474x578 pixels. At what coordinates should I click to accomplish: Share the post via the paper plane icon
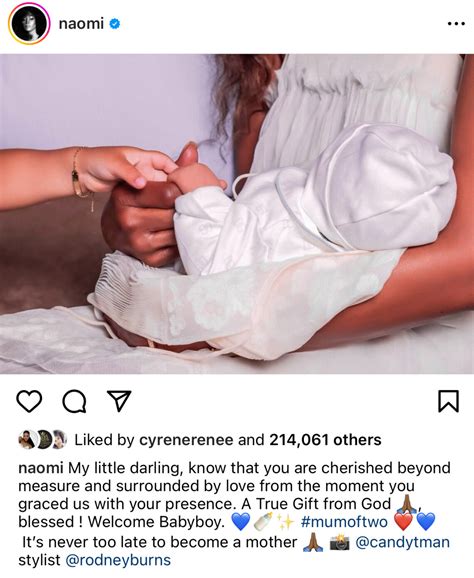point(119,401)
